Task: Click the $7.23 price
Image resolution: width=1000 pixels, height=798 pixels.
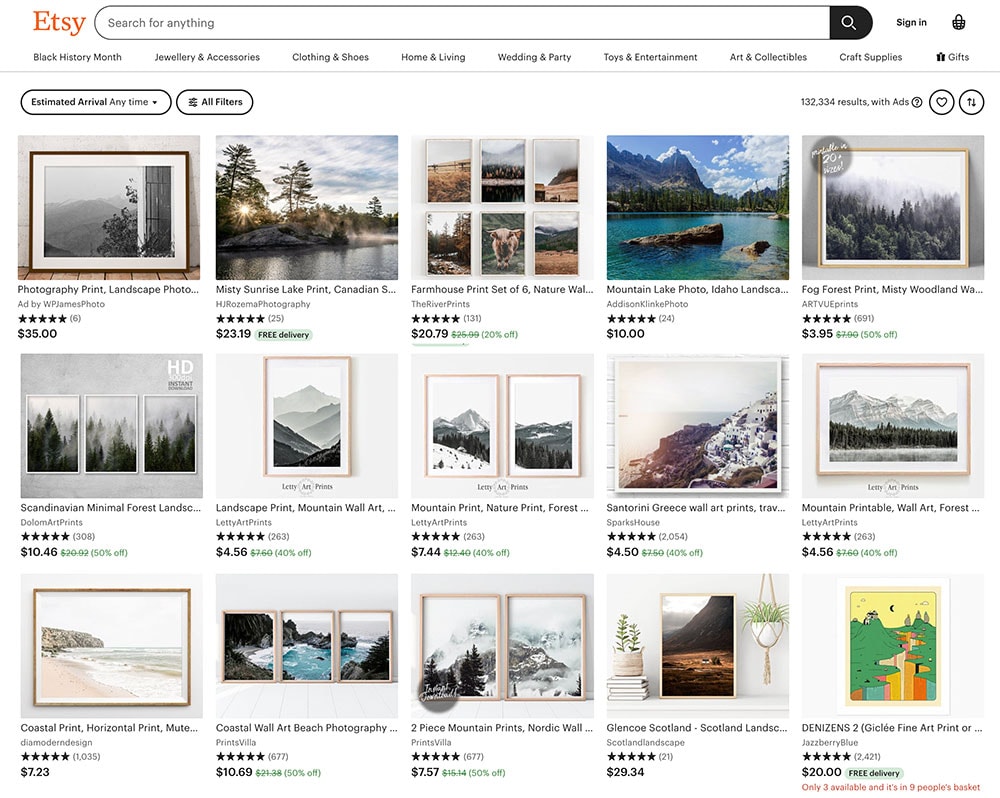Action: tap(35, 772)
